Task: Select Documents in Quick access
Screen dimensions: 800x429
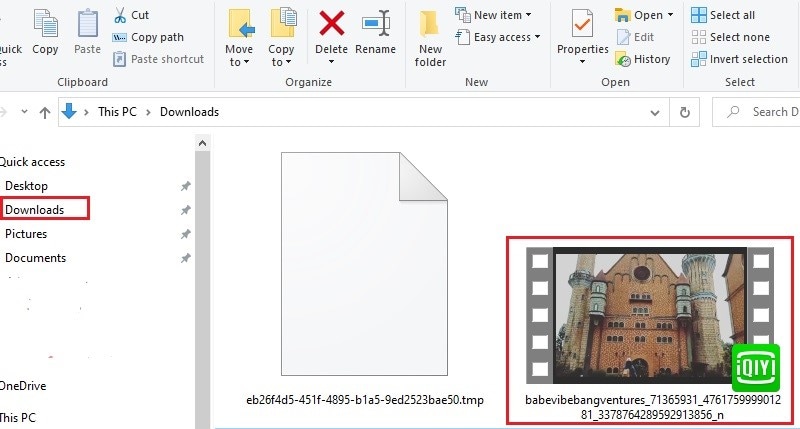Action: tap(36, 258)
